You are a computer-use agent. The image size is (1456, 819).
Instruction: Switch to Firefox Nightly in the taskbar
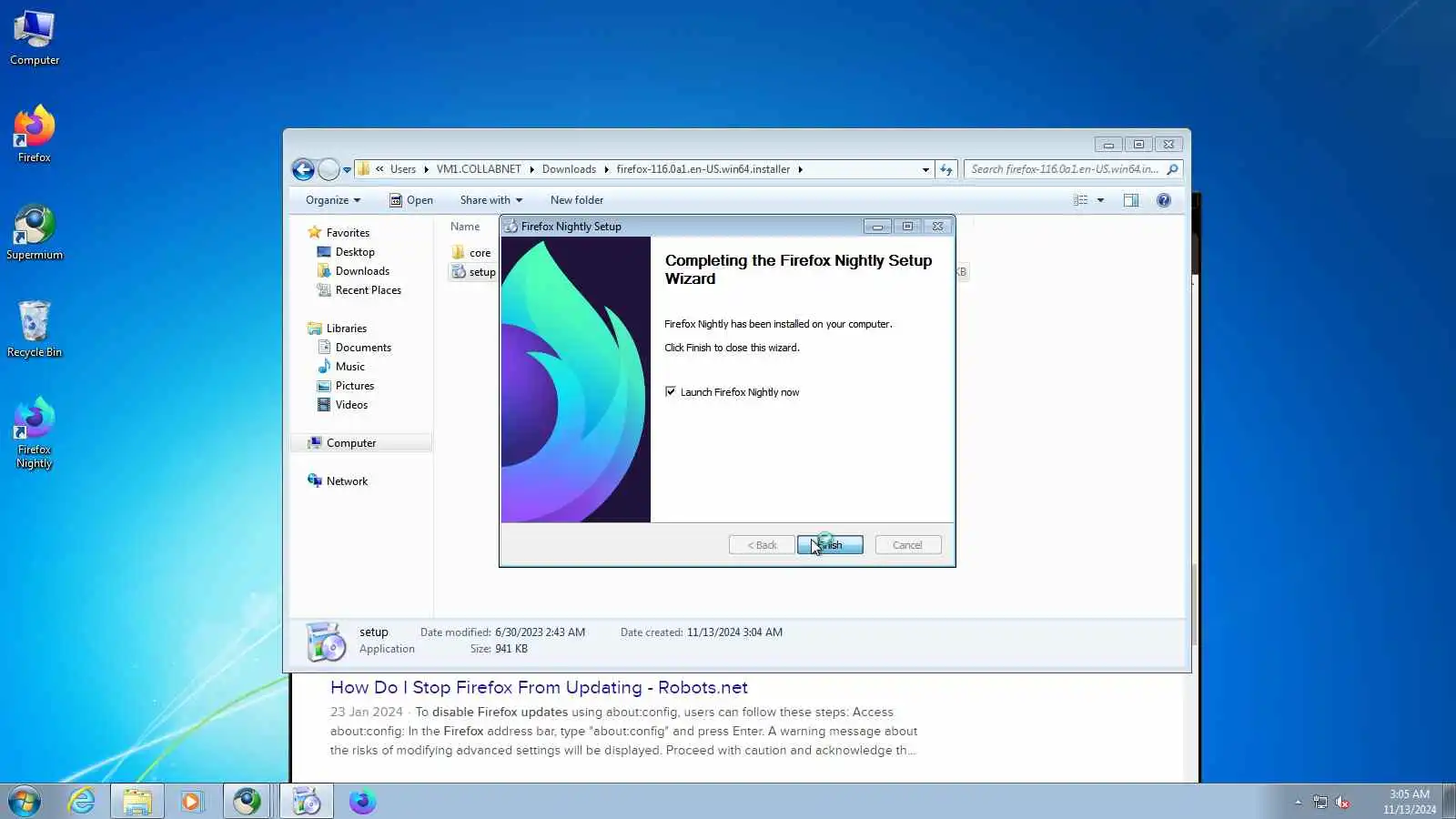[362, 802]
